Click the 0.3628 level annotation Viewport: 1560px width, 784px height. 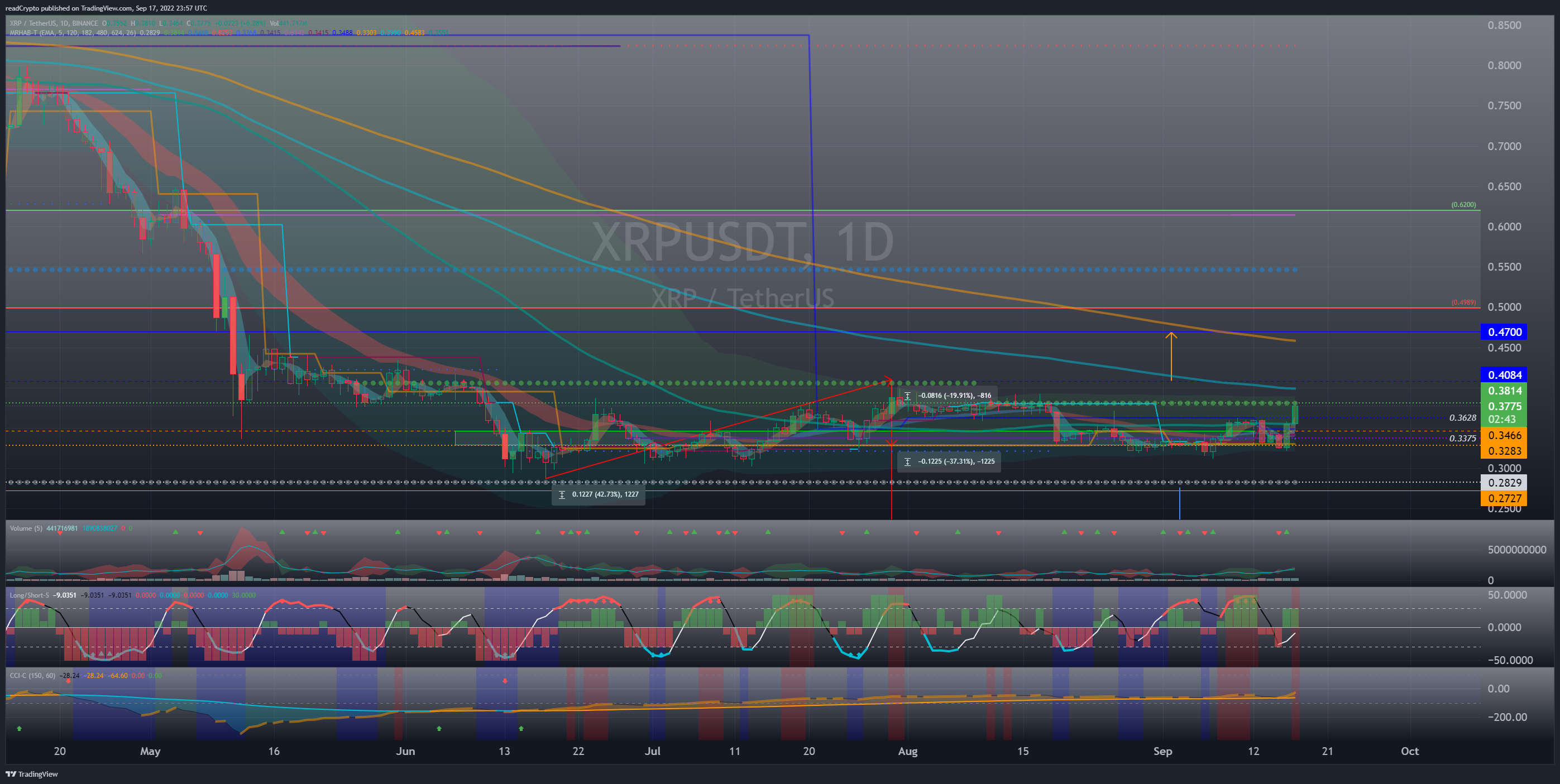point(1462,418)
